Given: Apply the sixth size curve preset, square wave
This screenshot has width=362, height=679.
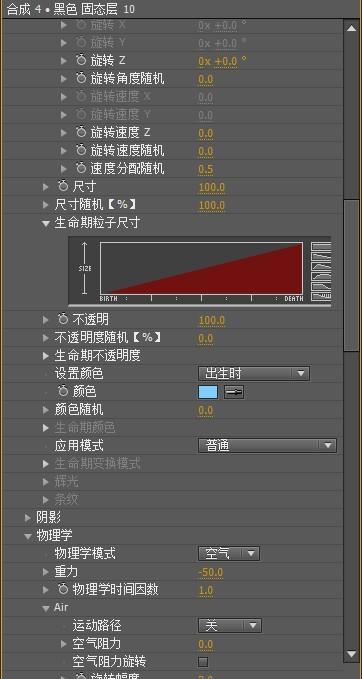Looking at the screenshot, I should (321, 296).
